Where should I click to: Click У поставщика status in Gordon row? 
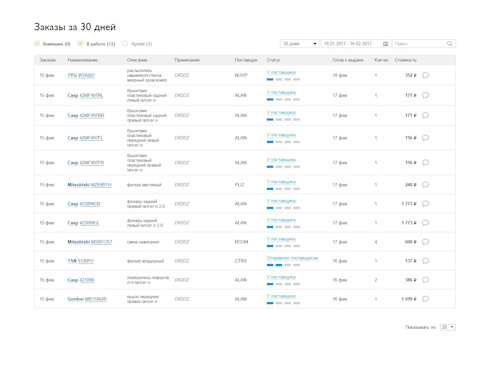coord(281,296)
